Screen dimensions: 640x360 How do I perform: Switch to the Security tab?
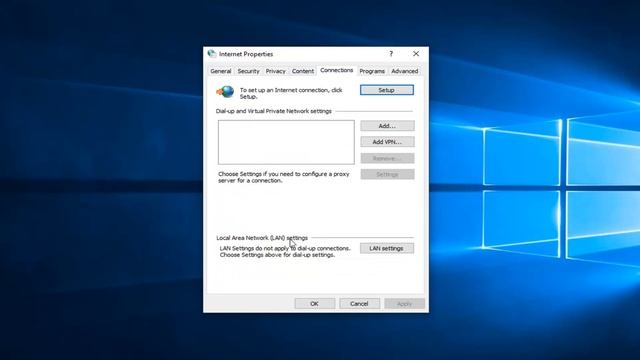pyautogui.click(x=248, y=71)
